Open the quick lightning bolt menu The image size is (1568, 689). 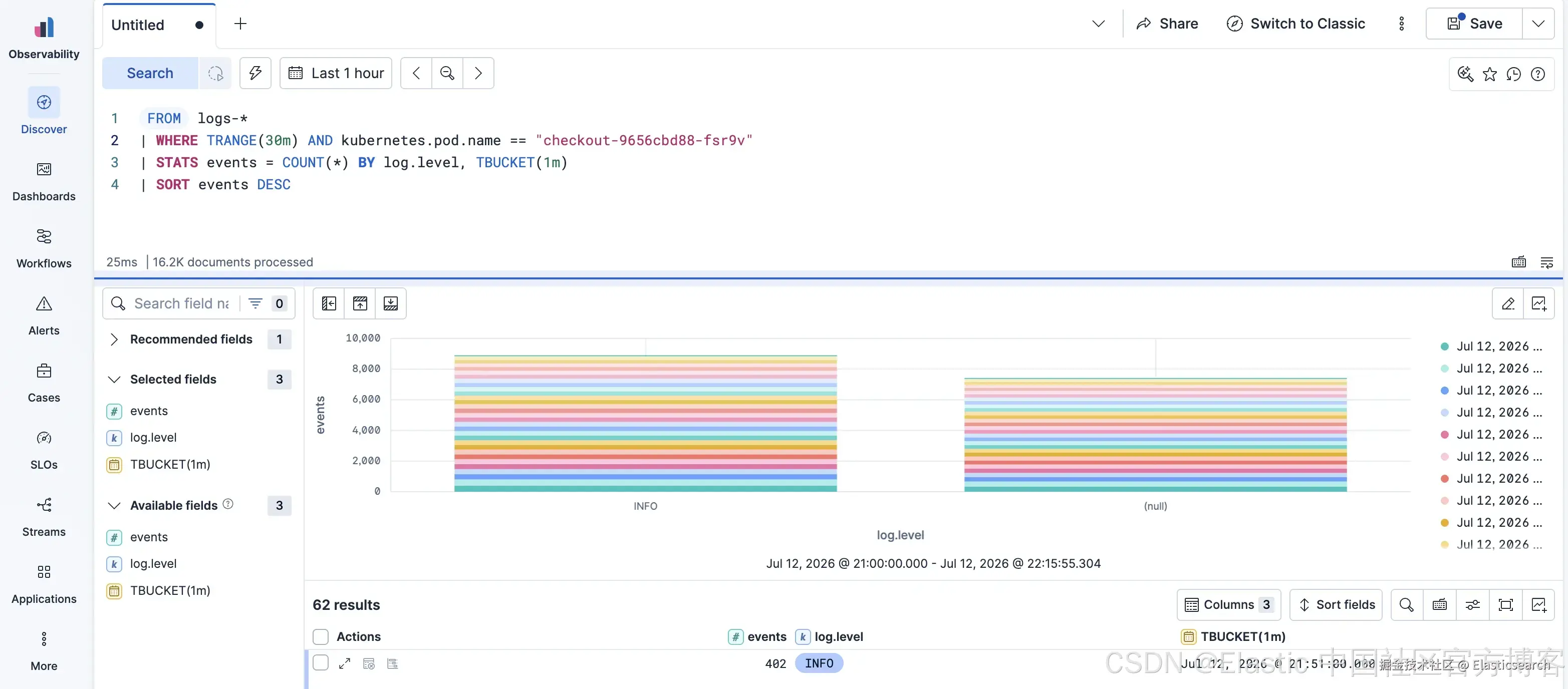[x=255, y=73]
